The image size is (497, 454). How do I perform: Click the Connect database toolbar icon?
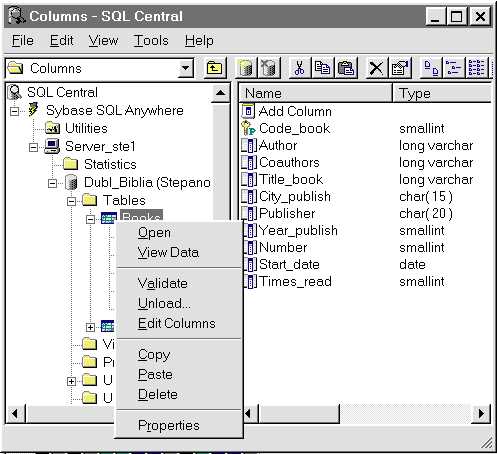tap(246, 68)
